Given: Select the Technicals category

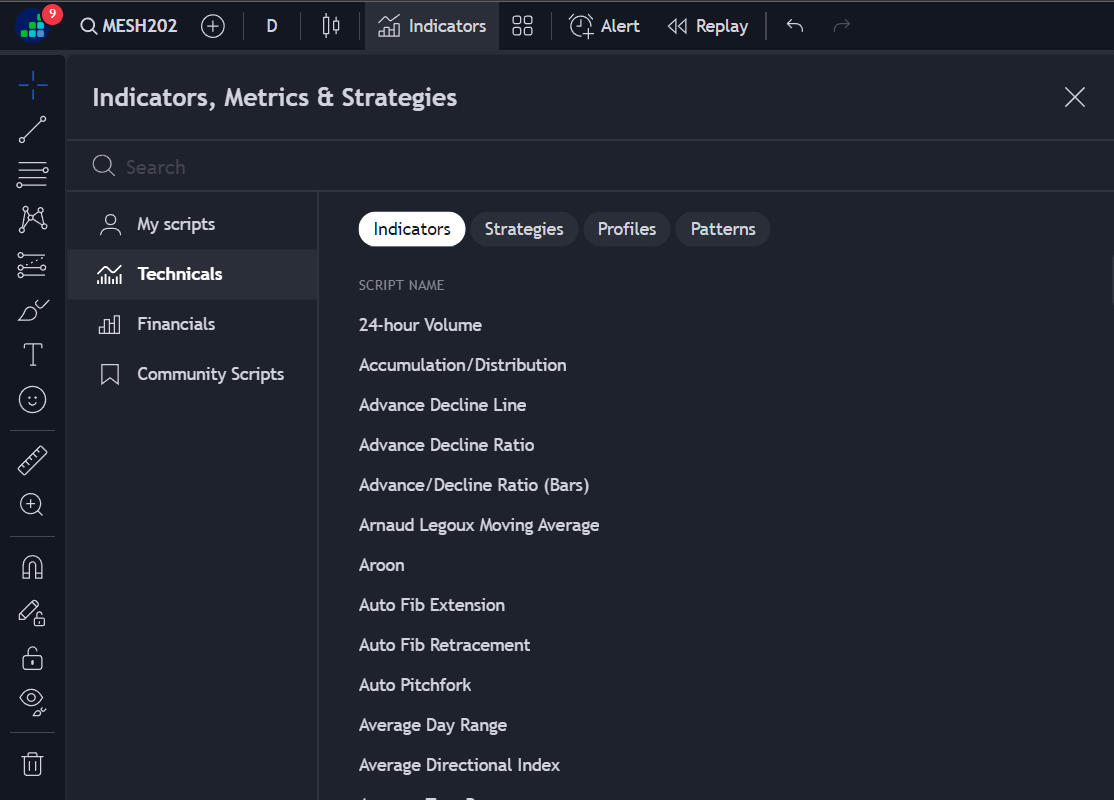Looking at the screenshot, I should (193, 274).
